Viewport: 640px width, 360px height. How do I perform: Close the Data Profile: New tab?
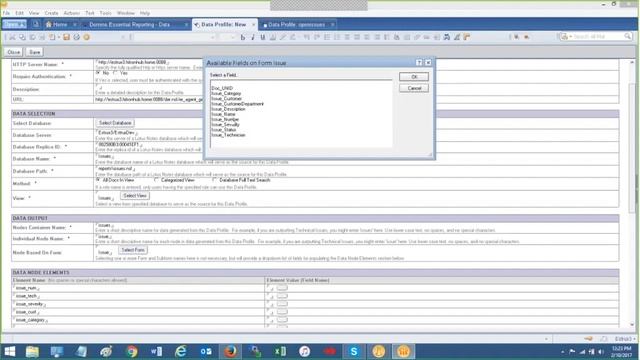click(253, 25)
